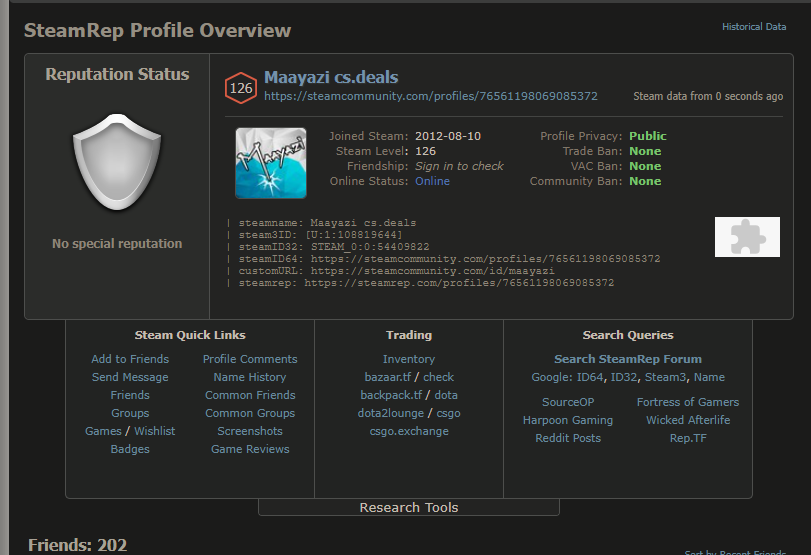The width and height of the screenshot is (811, 555).
Task: Click the Sort by Recent Friends link
Action: (x=735, y=551)
